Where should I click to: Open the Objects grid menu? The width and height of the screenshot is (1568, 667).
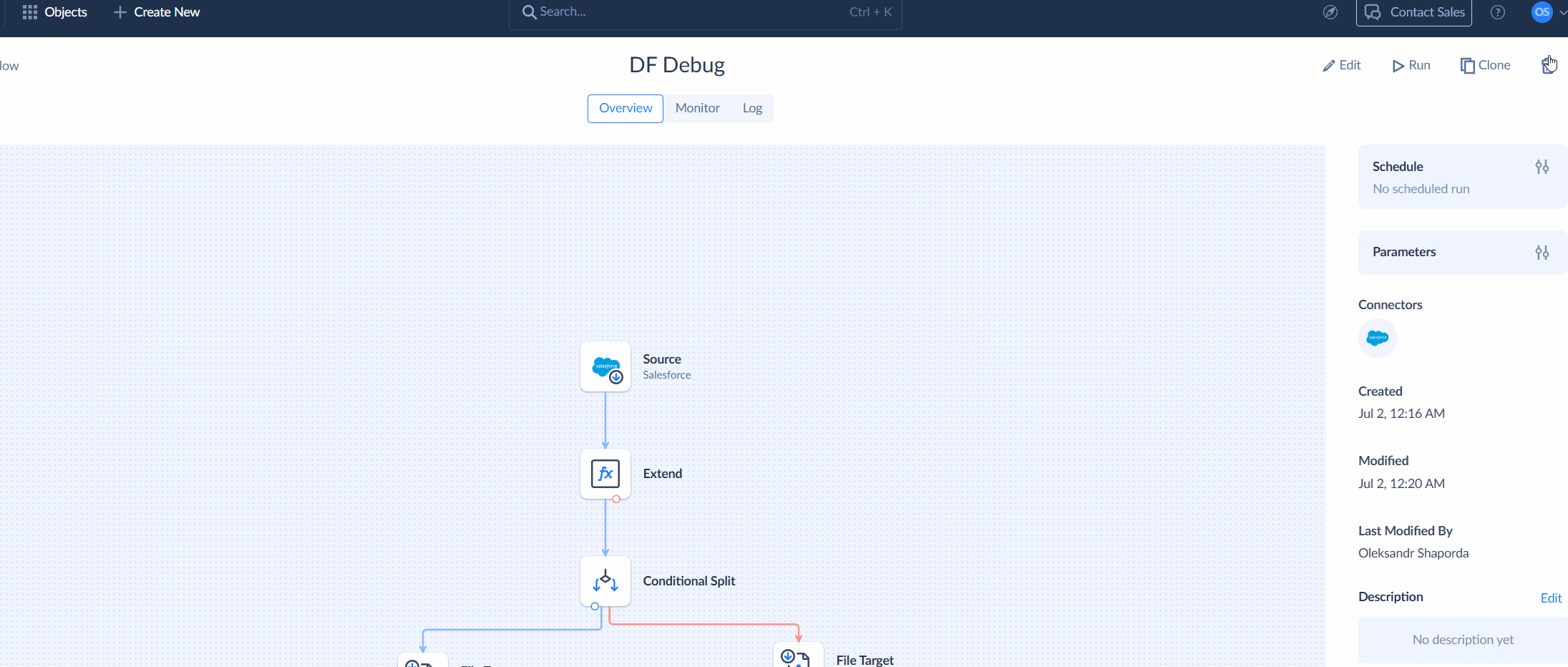54,12
